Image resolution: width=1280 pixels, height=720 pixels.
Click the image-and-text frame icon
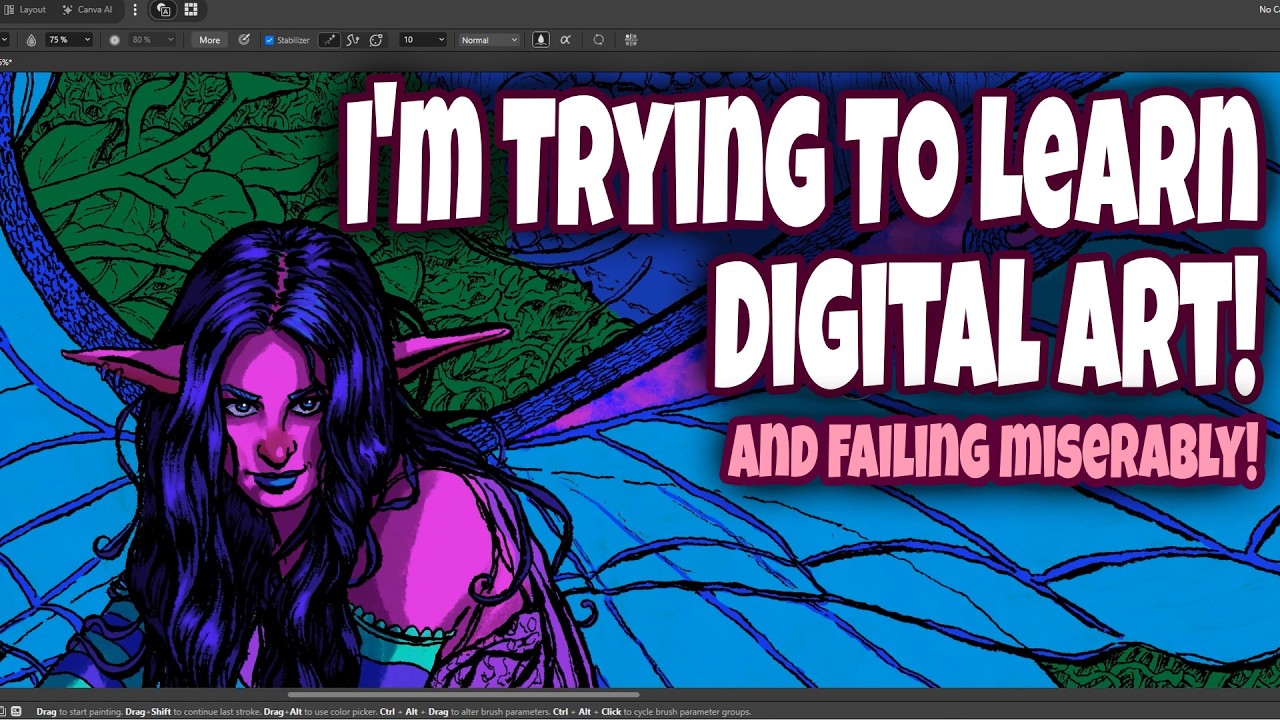point(164,10)
